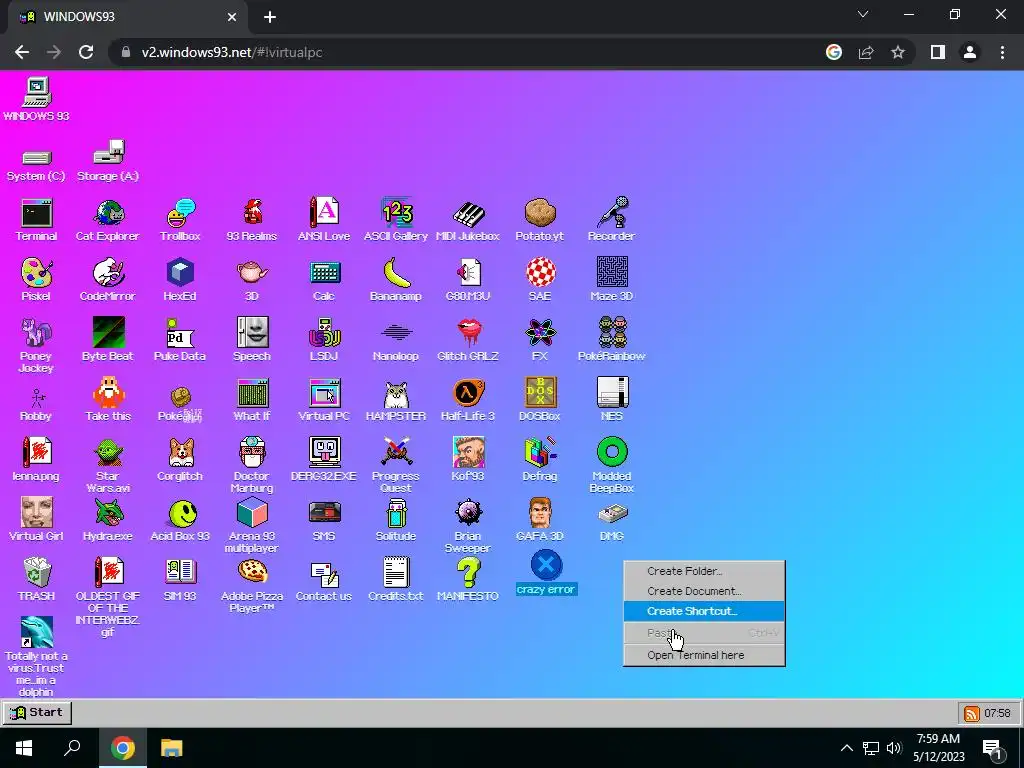Open Bananamp banana icon
Viewport: 1024px width, 768px height.
click(x=396, y=280)
